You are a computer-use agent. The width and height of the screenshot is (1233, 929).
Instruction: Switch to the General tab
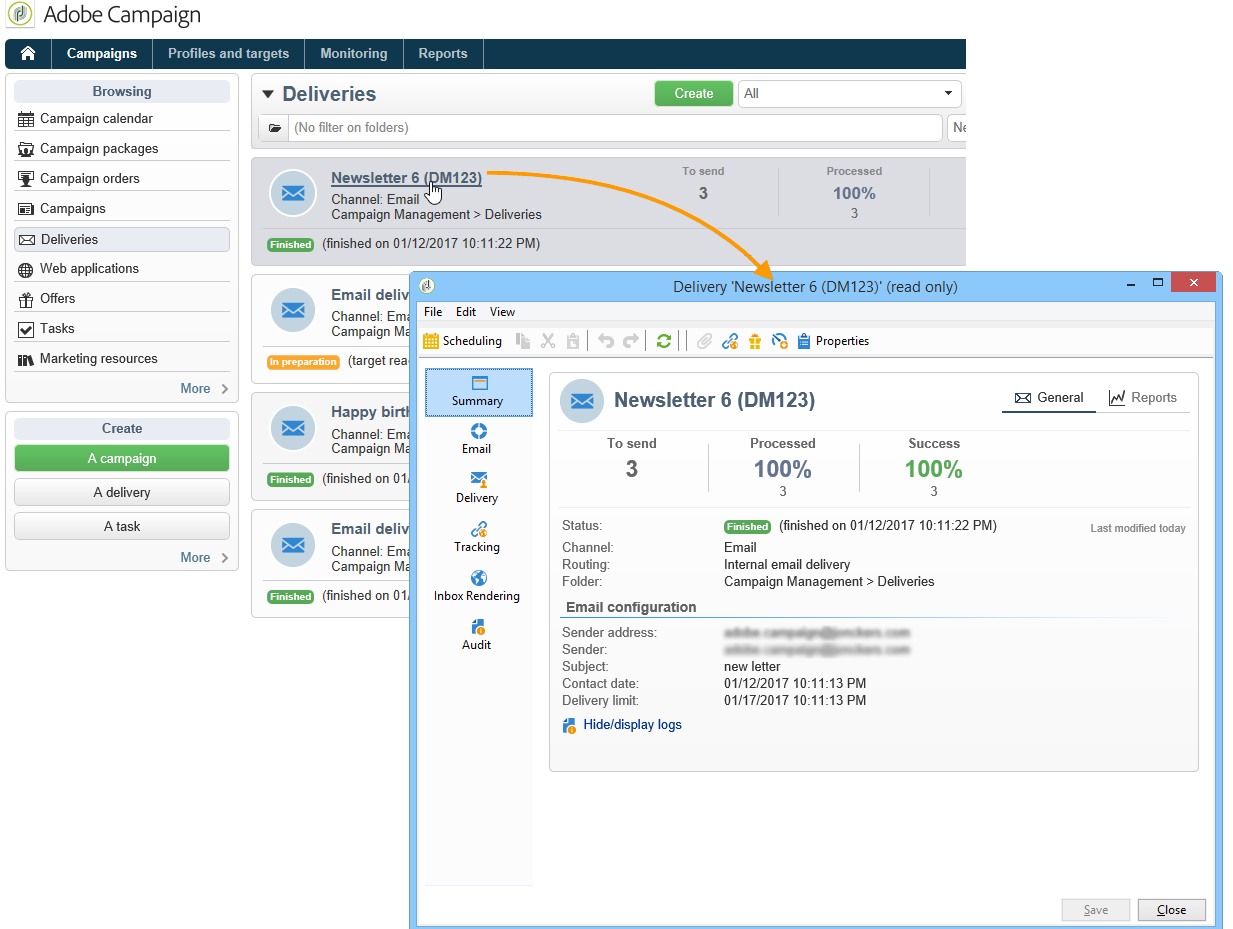1049,398
